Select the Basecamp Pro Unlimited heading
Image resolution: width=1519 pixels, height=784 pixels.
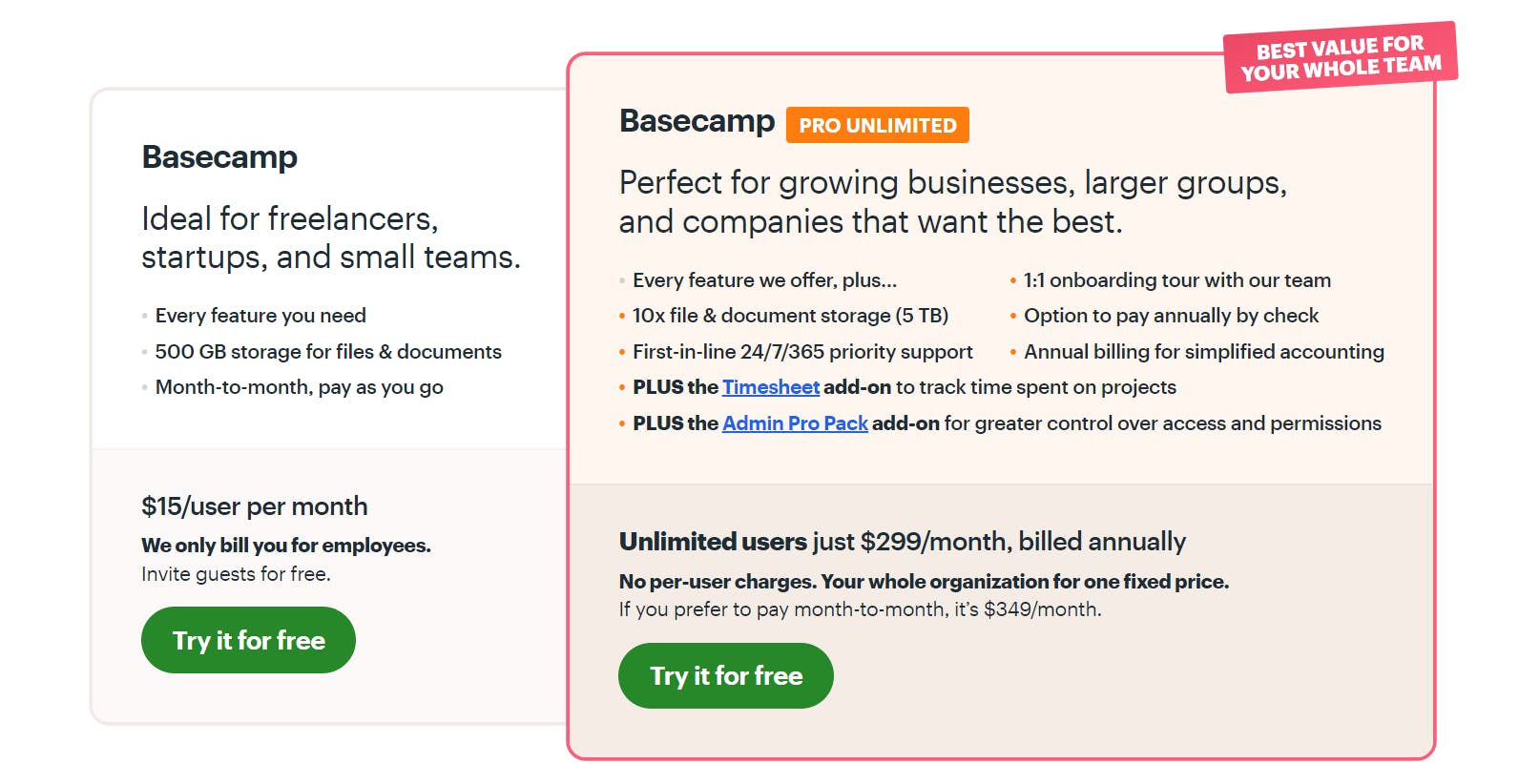coord(696,122)
